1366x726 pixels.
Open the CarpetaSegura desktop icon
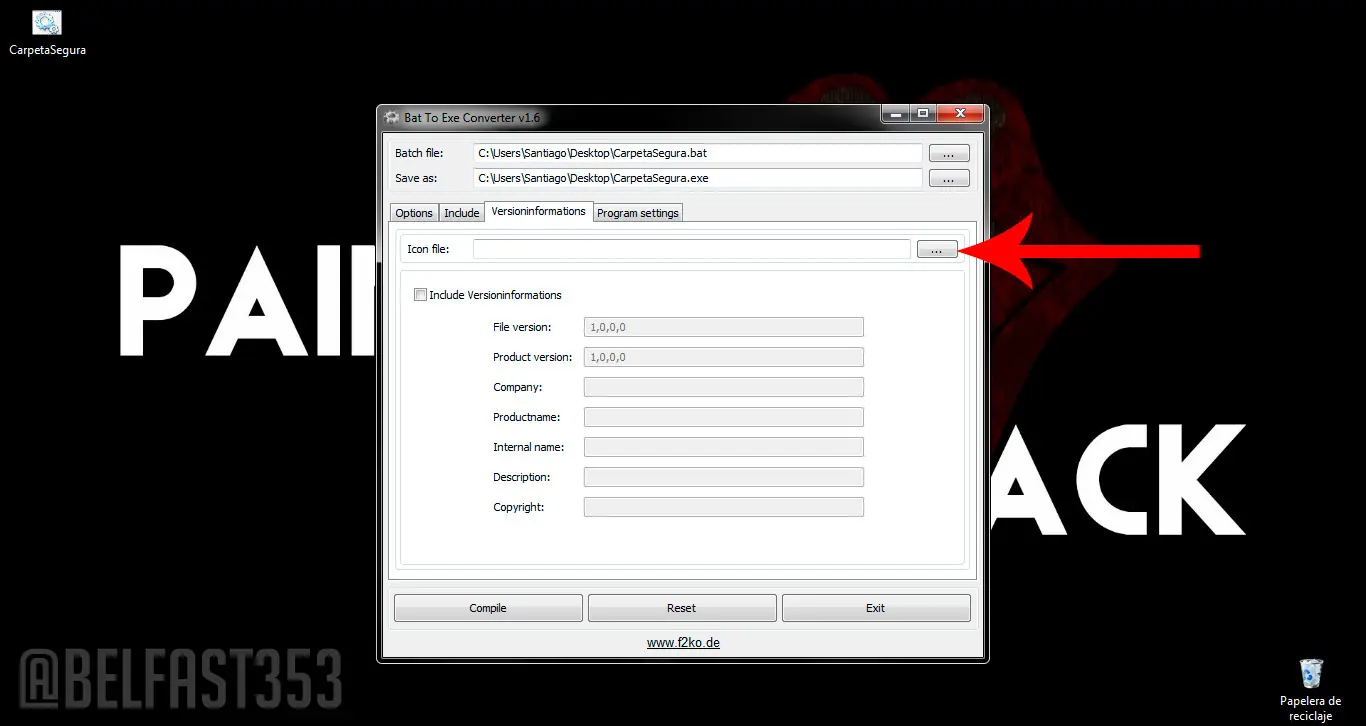click(47, 33)
